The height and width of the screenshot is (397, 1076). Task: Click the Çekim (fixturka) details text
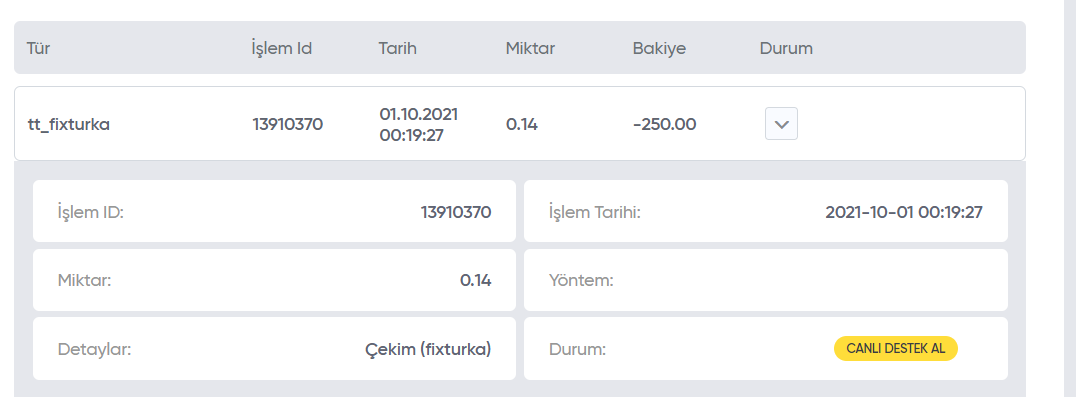click(428, 349)
